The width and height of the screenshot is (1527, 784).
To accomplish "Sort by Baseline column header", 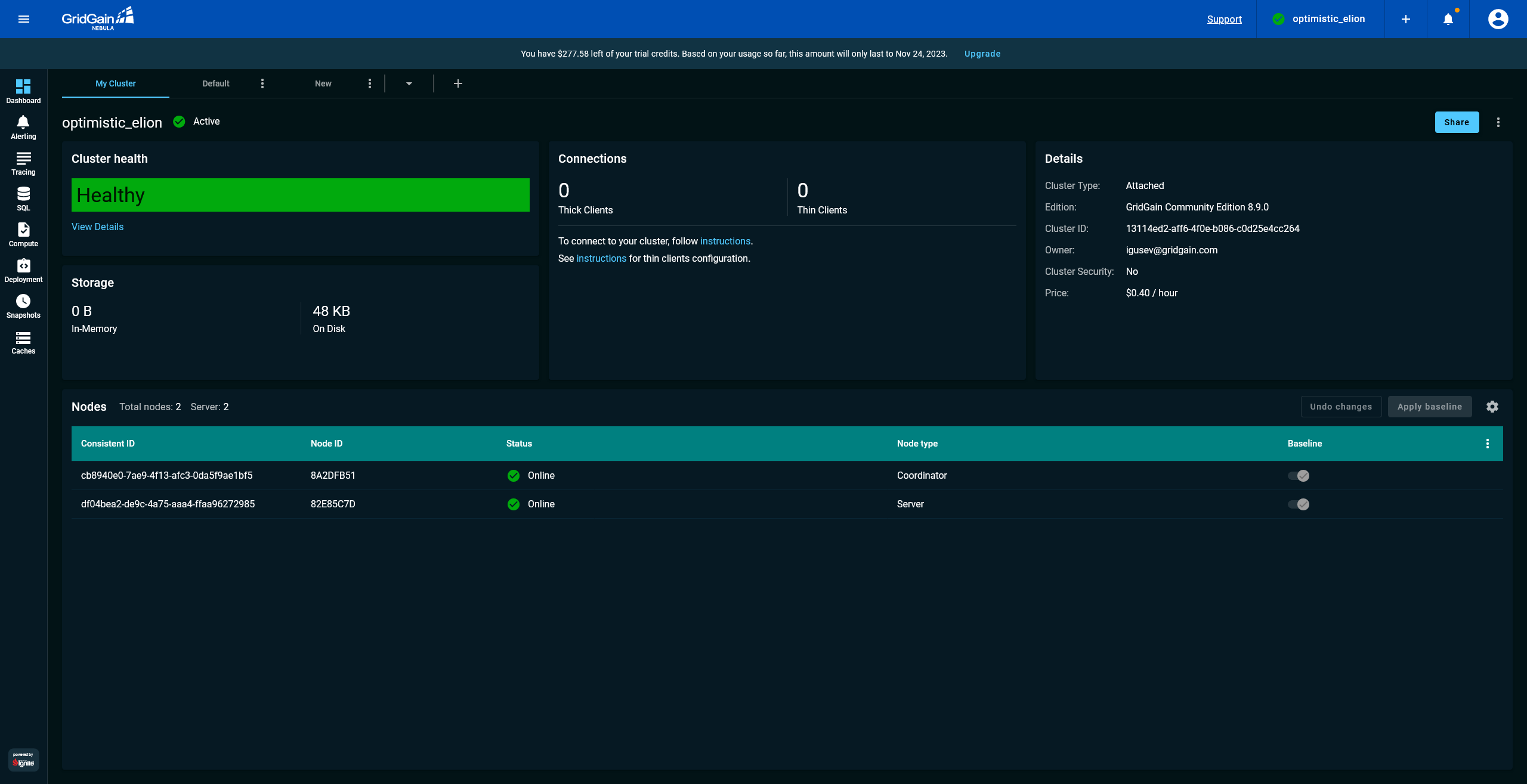I will pos(1305,444).
